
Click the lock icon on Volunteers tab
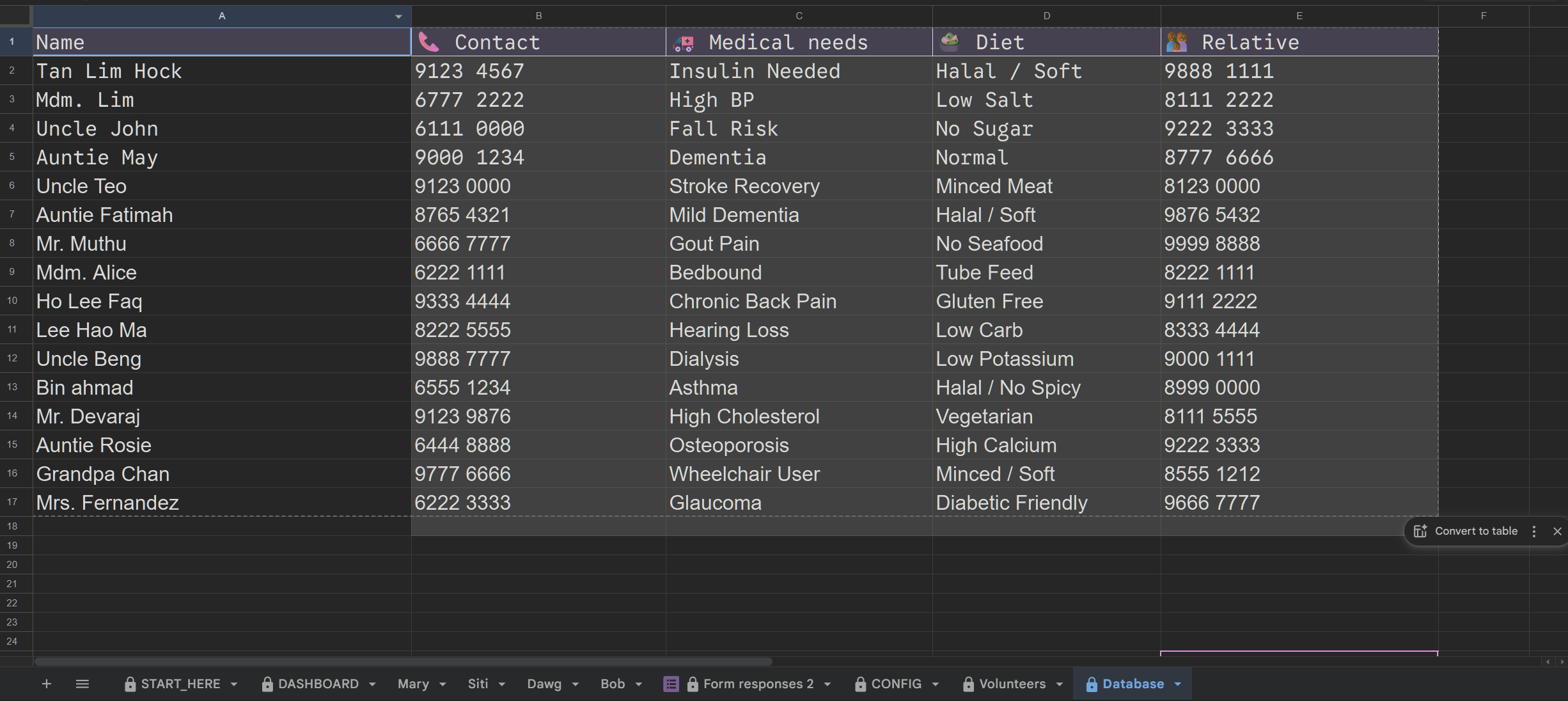(968, 684)
